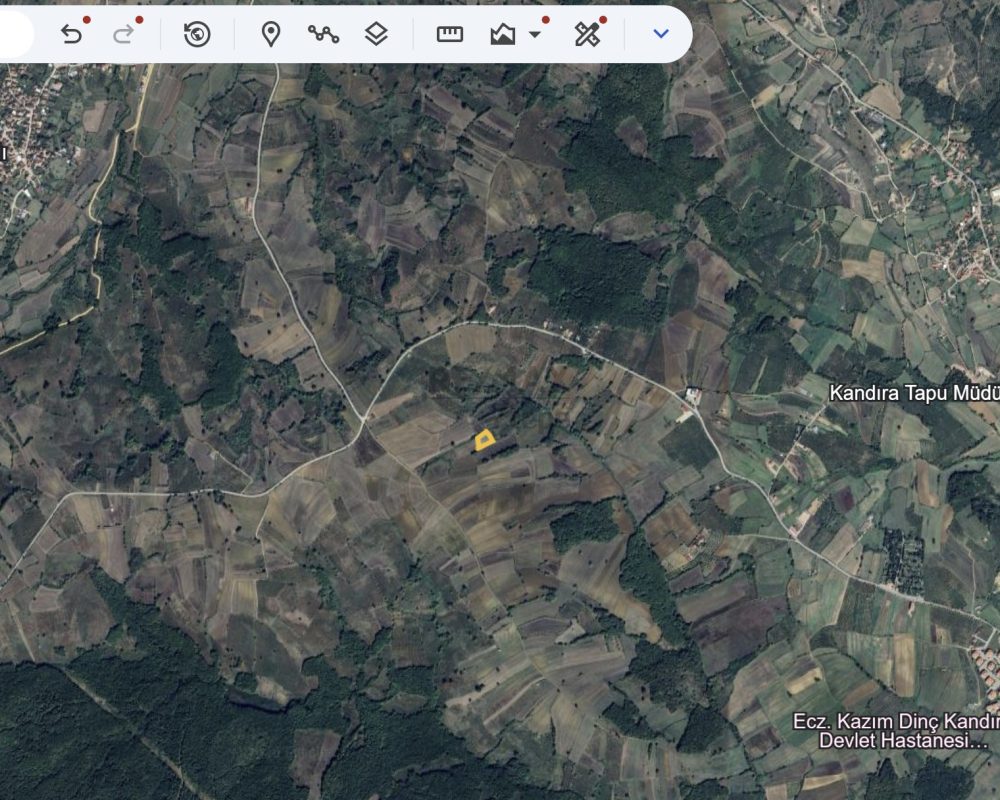The width and height of the screenshot is (1000, 800).
Task: Click the Kandıra Tapu Müdü map label
Action: pyautogui.click(x=914, y=393)
